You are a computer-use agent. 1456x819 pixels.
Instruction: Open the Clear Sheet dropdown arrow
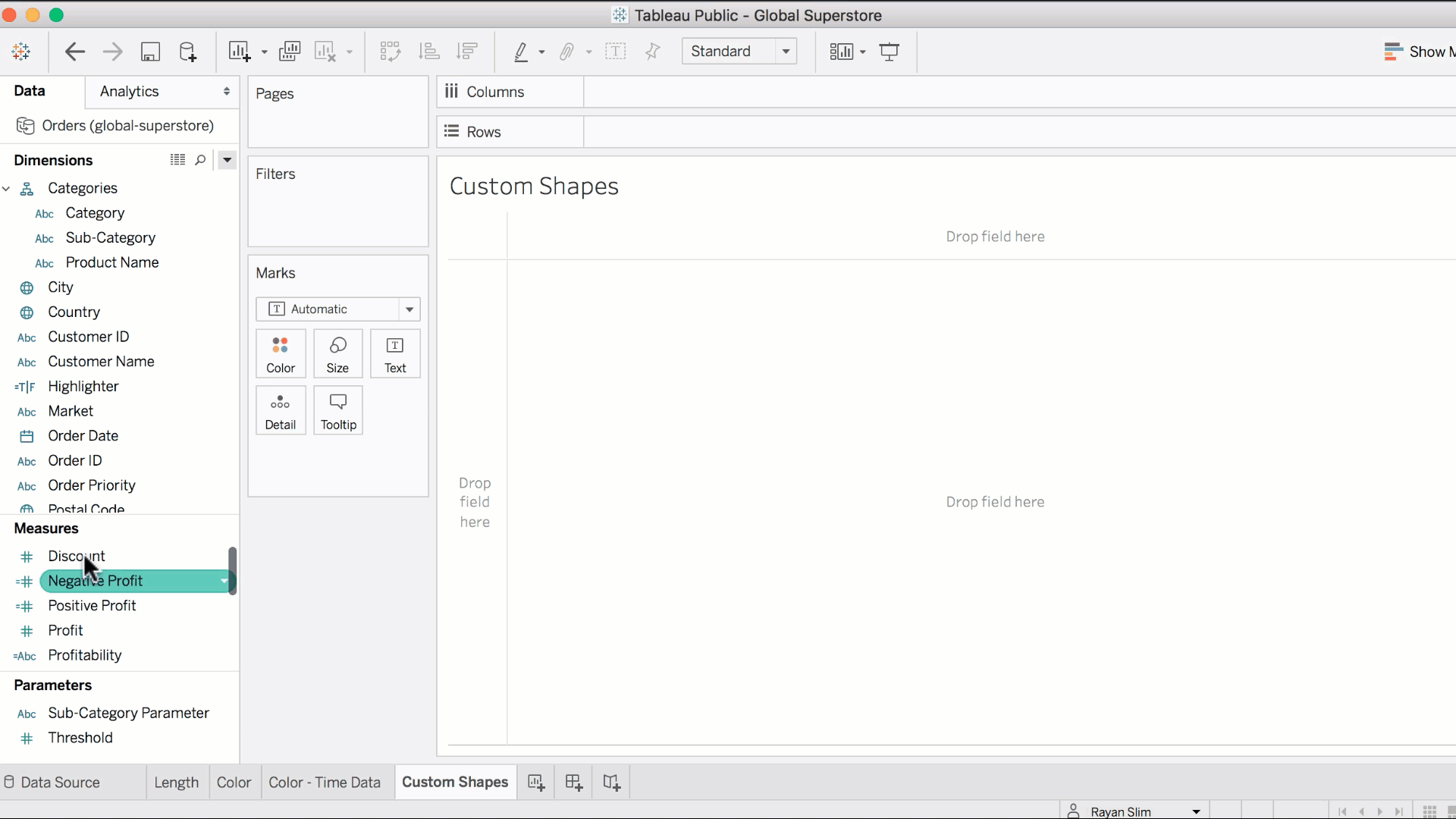349,52
